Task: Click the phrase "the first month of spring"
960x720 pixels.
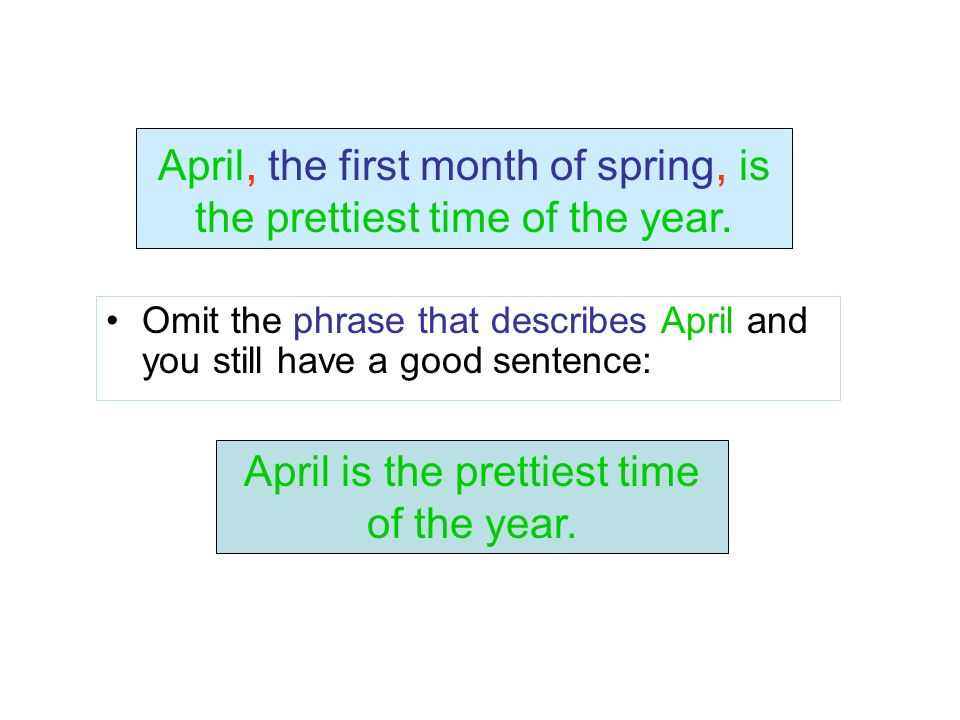Action: [x=492, y=167]
